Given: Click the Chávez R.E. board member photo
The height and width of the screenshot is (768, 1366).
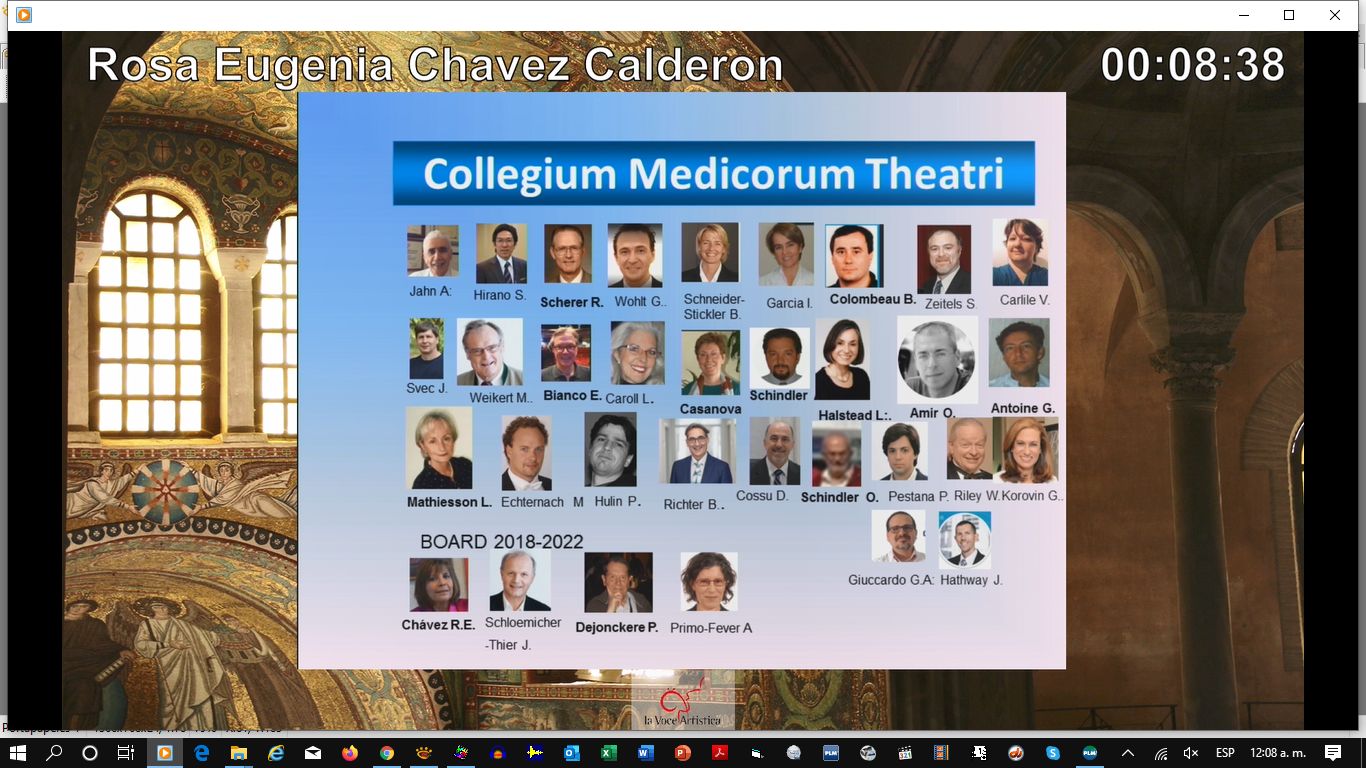Looking at the screenshot, I should [438, 584].
